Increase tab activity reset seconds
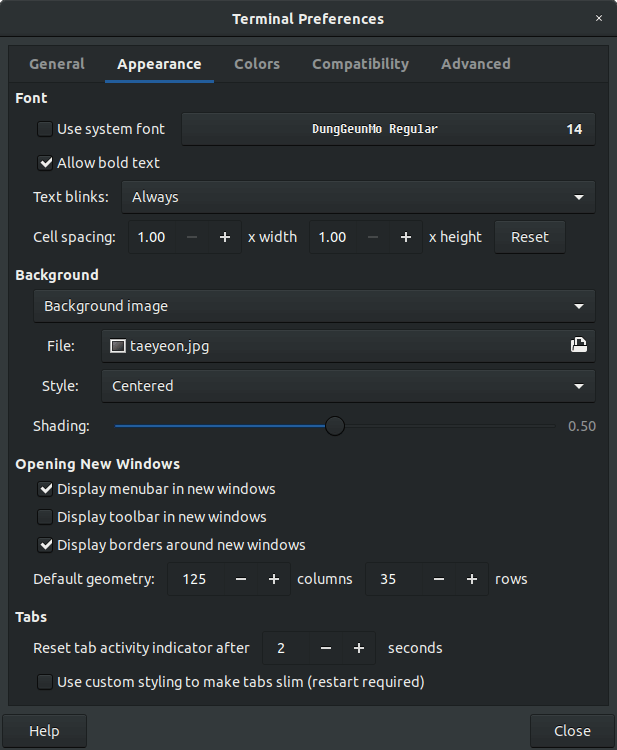617x750 pixels. pos(358,648)
